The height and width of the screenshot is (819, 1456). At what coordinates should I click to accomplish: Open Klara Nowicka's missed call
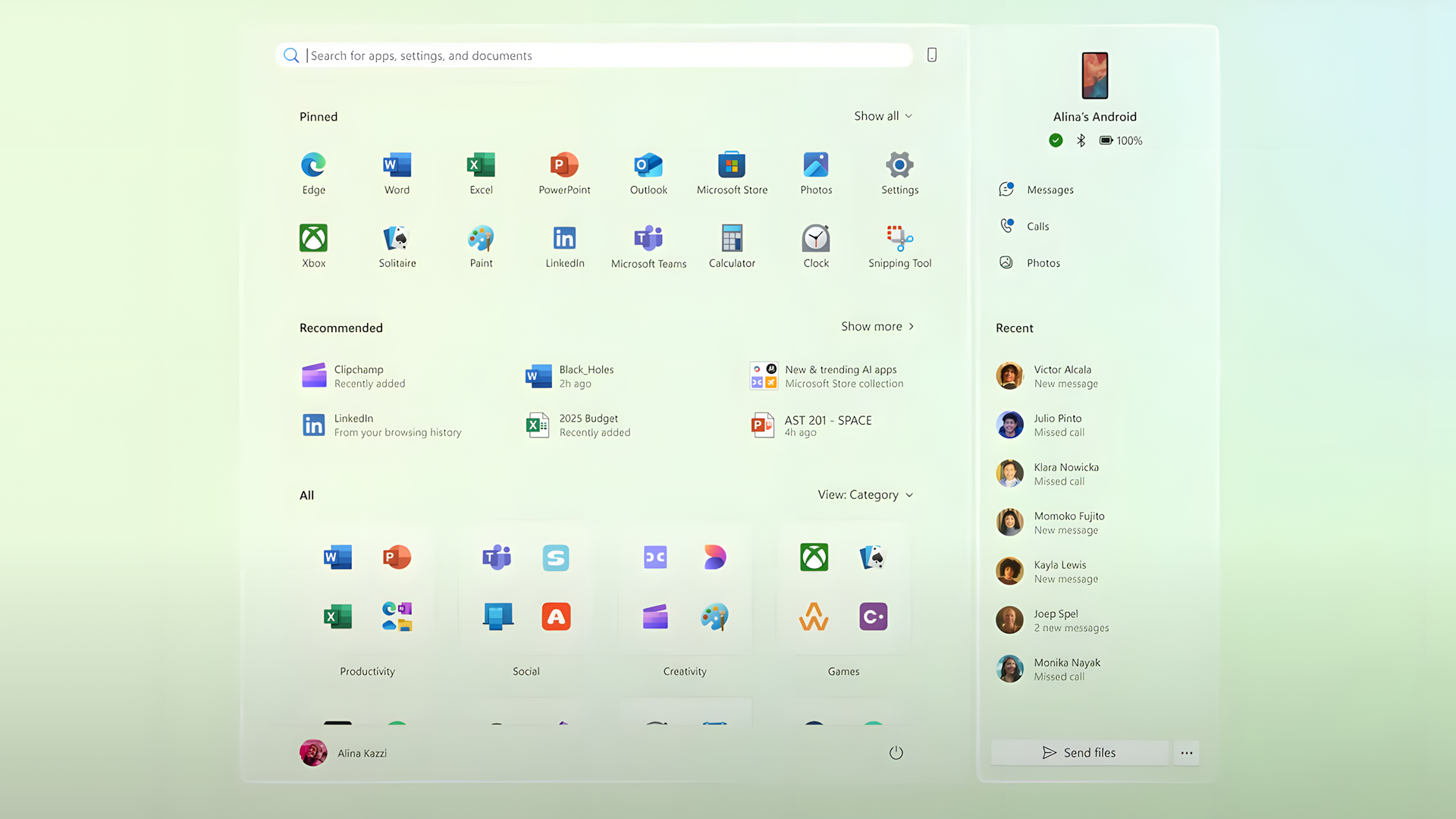tap(1047, 474)
